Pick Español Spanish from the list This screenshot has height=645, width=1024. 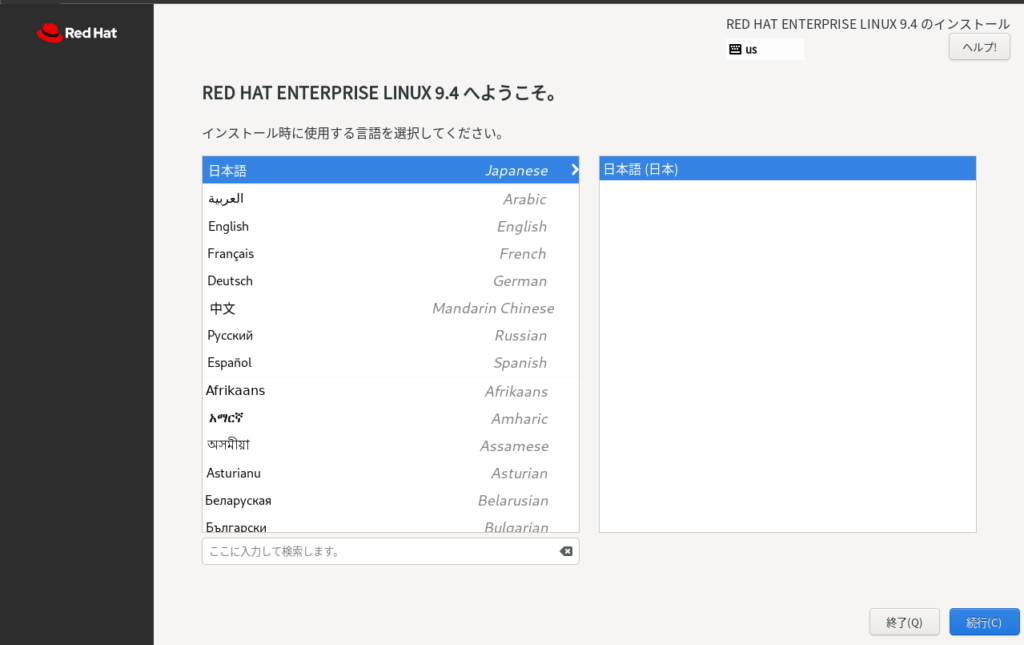pyautogui.click(x=390, y=363)
